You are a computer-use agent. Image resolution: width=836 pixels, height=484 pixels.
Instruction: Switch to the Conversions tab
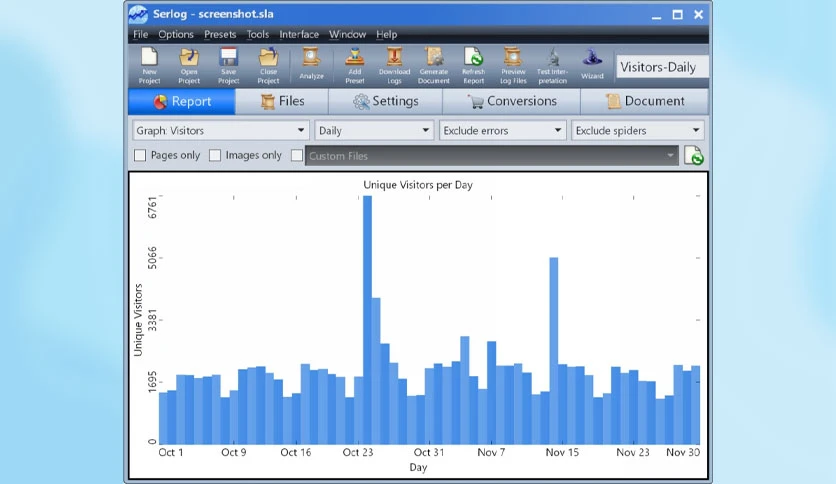(x=511, y=101)
